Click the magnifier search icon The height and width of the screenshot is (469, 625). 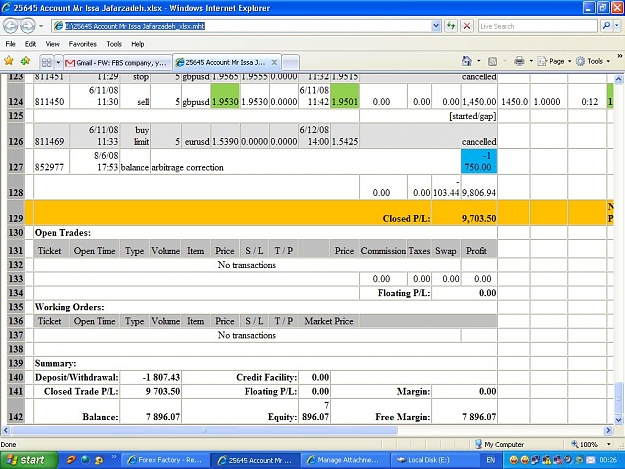pos(606,26)
